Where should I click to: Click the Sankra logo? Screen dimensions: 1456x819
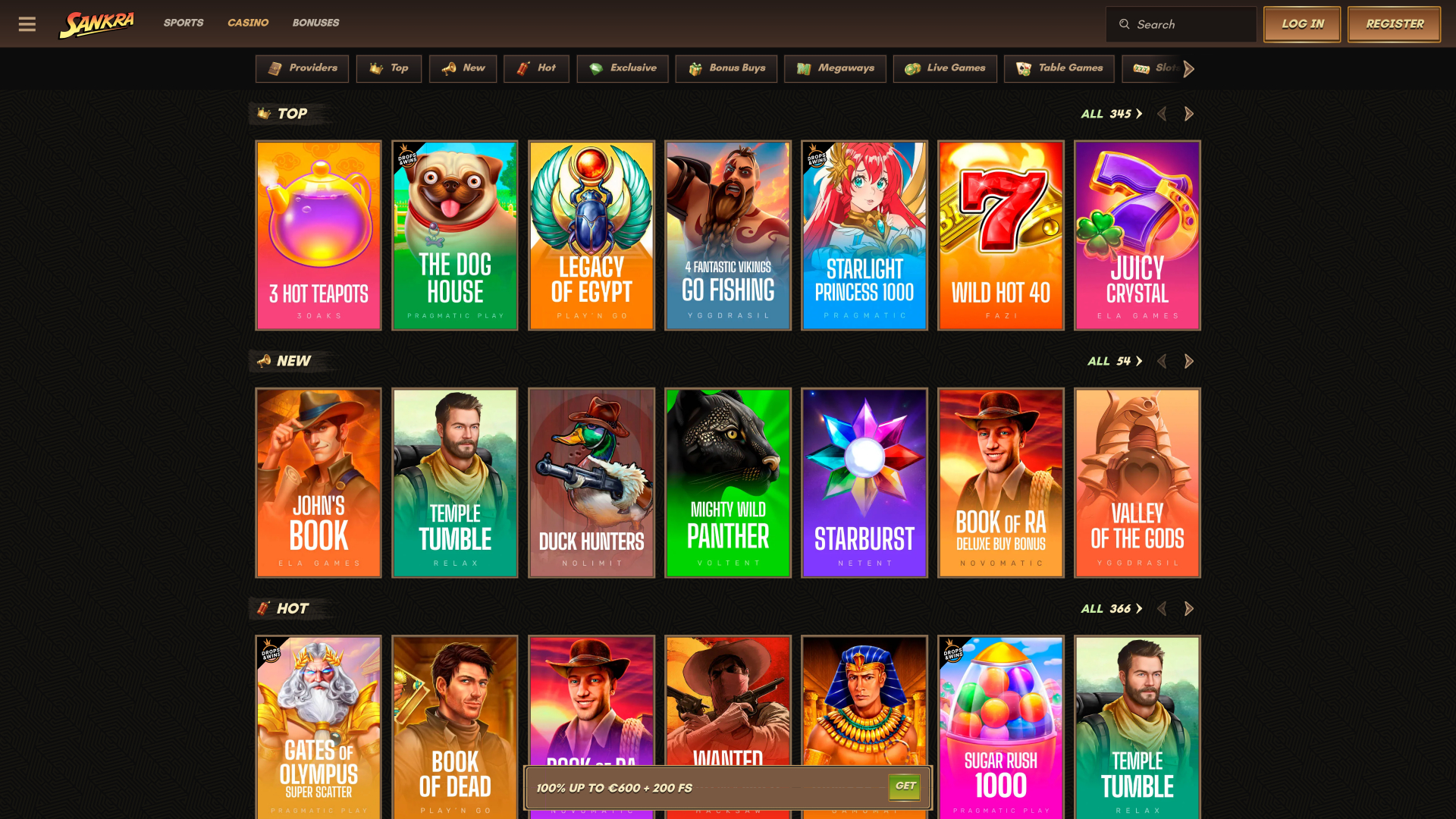(97, 24)
